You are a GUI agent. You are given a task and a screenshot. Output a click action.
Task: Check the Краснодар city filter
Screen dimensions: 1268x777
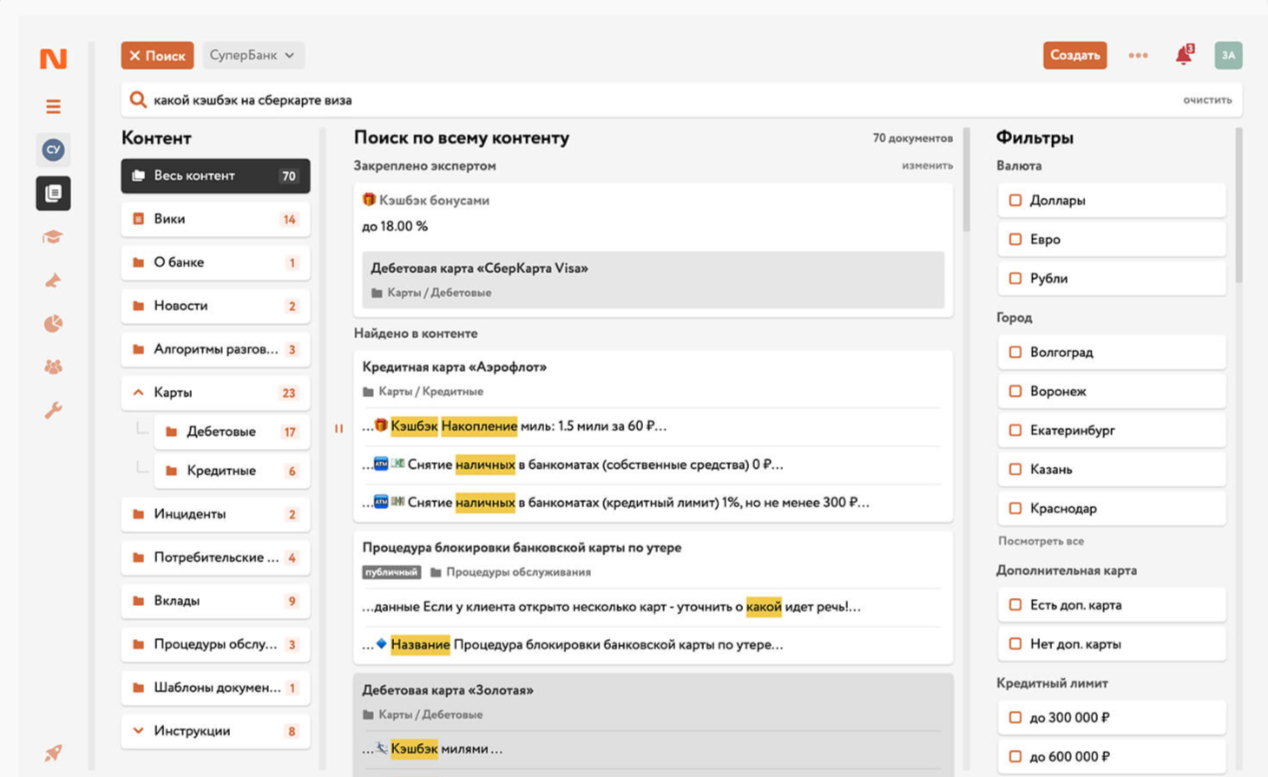click(1015, 508)
